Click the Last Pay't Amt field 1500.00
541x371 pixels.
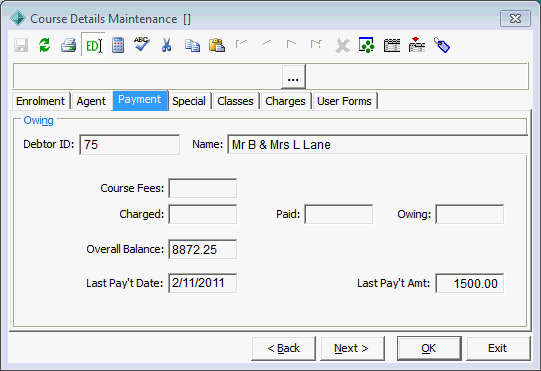click(x=470, y=283)
